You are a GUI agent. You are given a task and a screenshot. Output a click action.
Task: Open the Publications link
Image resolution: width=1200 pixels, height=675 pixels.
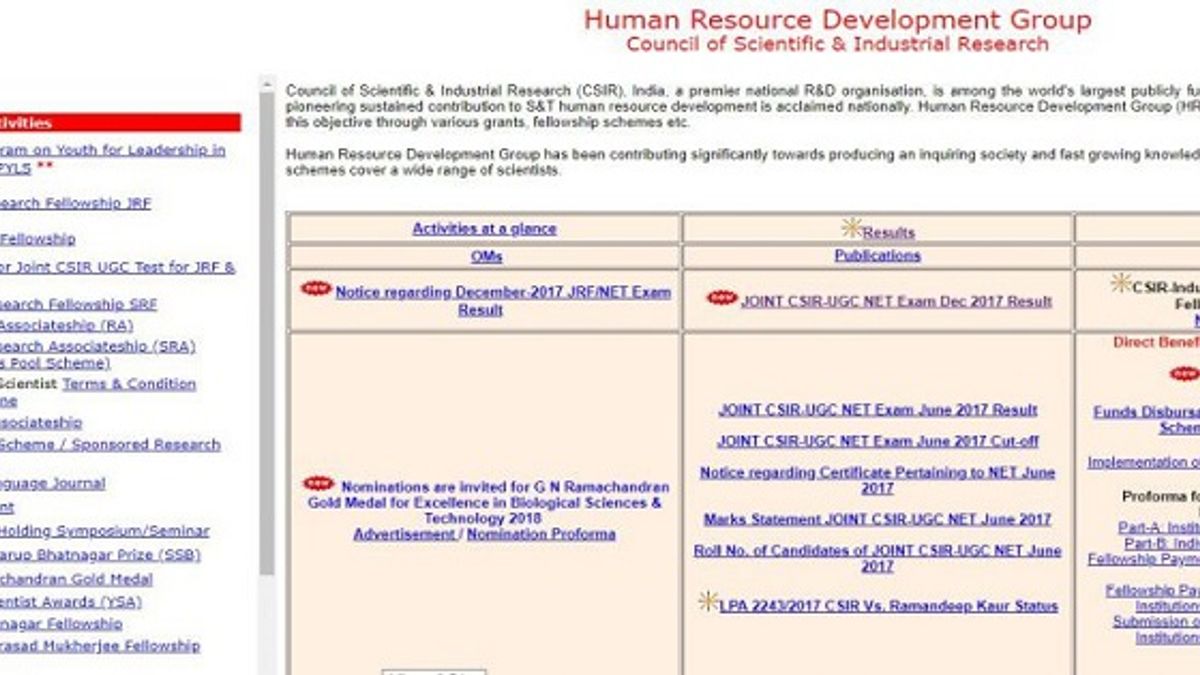878,256
